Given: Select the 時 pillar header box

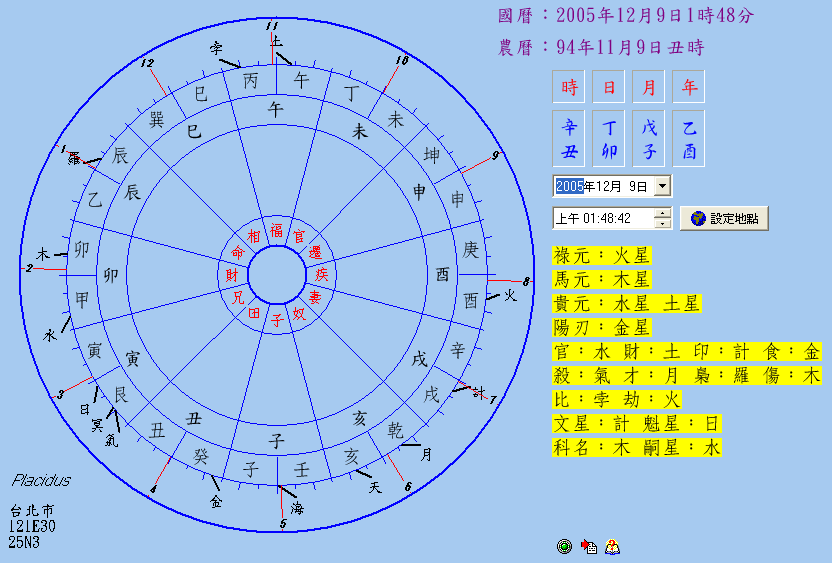Looking at the screenshot, I should click(x=568, y=86).
